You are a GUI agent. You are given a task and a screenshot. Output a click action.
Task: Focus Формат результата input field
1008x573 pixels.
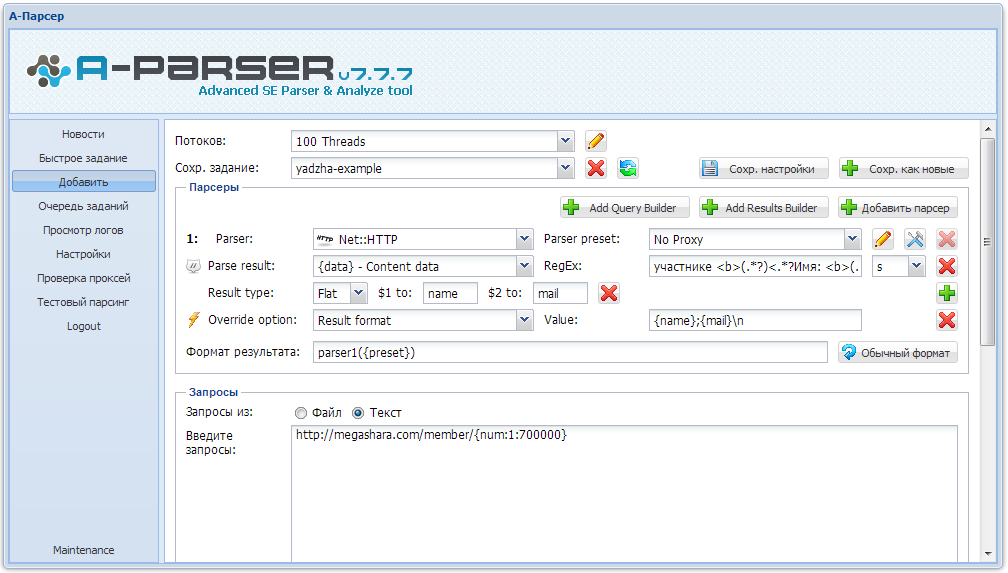click(x=570, y=352)
